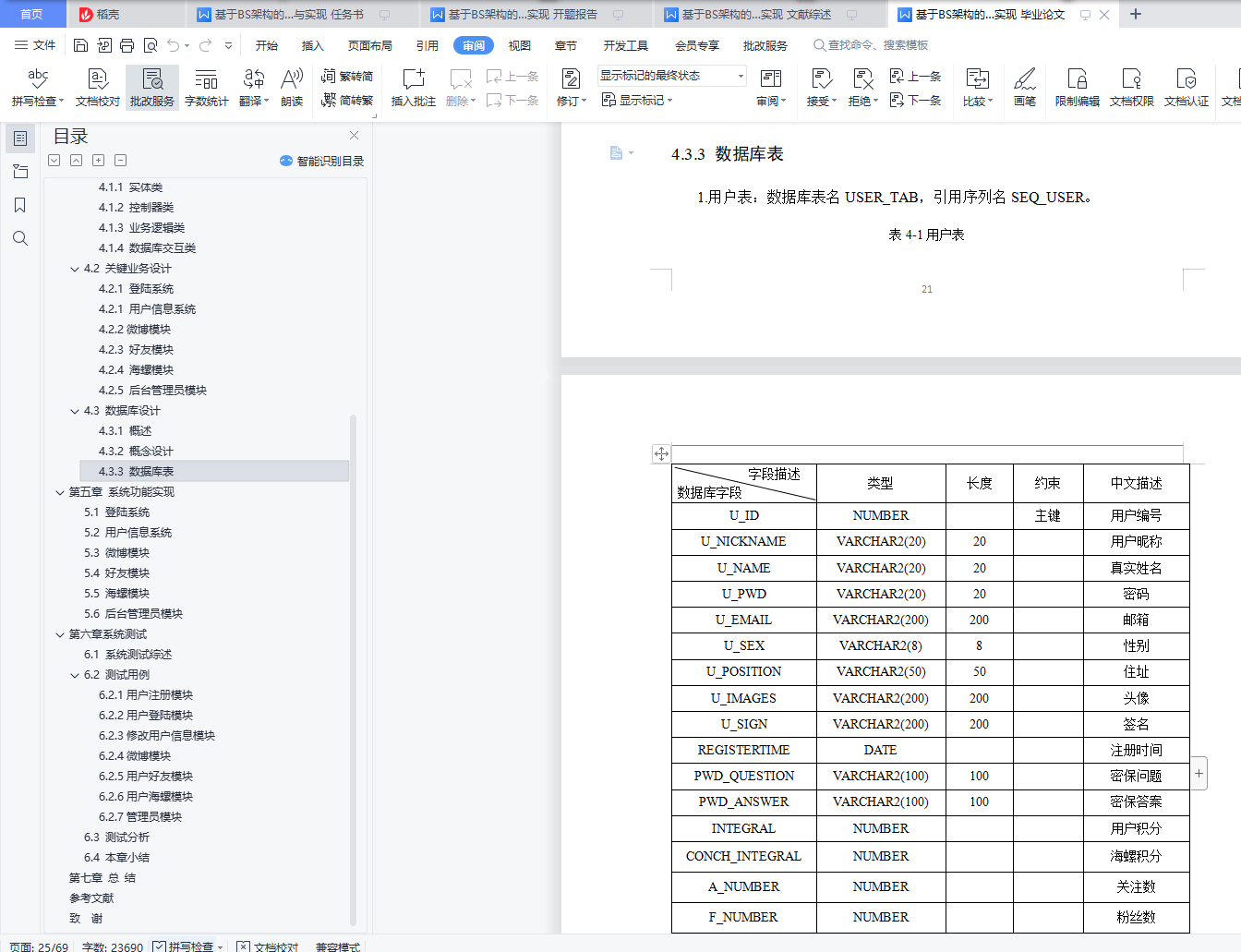Jump to 6.4 本章小结 in outline
Image resolution: width=1241 pixels, height=952 pixels.
tap(116, 858)
